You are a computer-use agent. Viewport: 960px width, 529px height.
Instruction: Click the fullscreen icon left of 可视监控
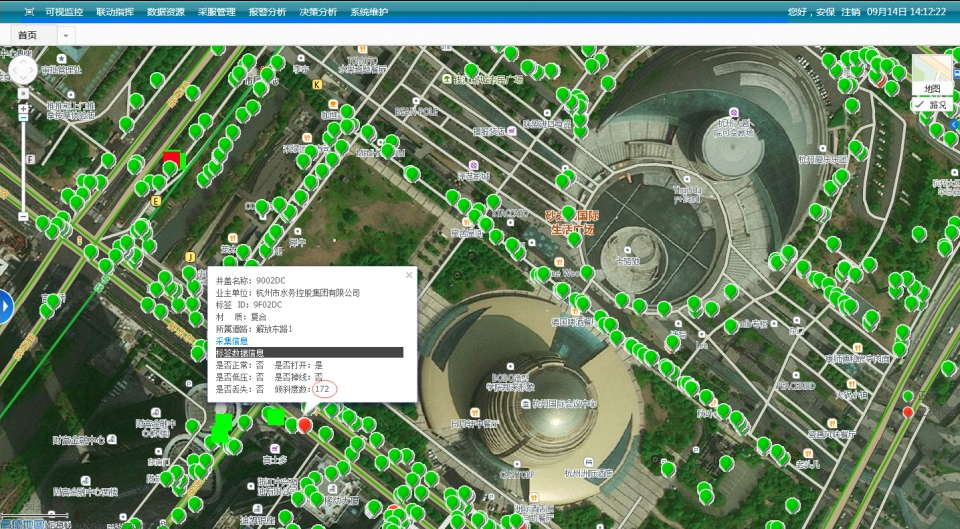(x=29, y=12)
